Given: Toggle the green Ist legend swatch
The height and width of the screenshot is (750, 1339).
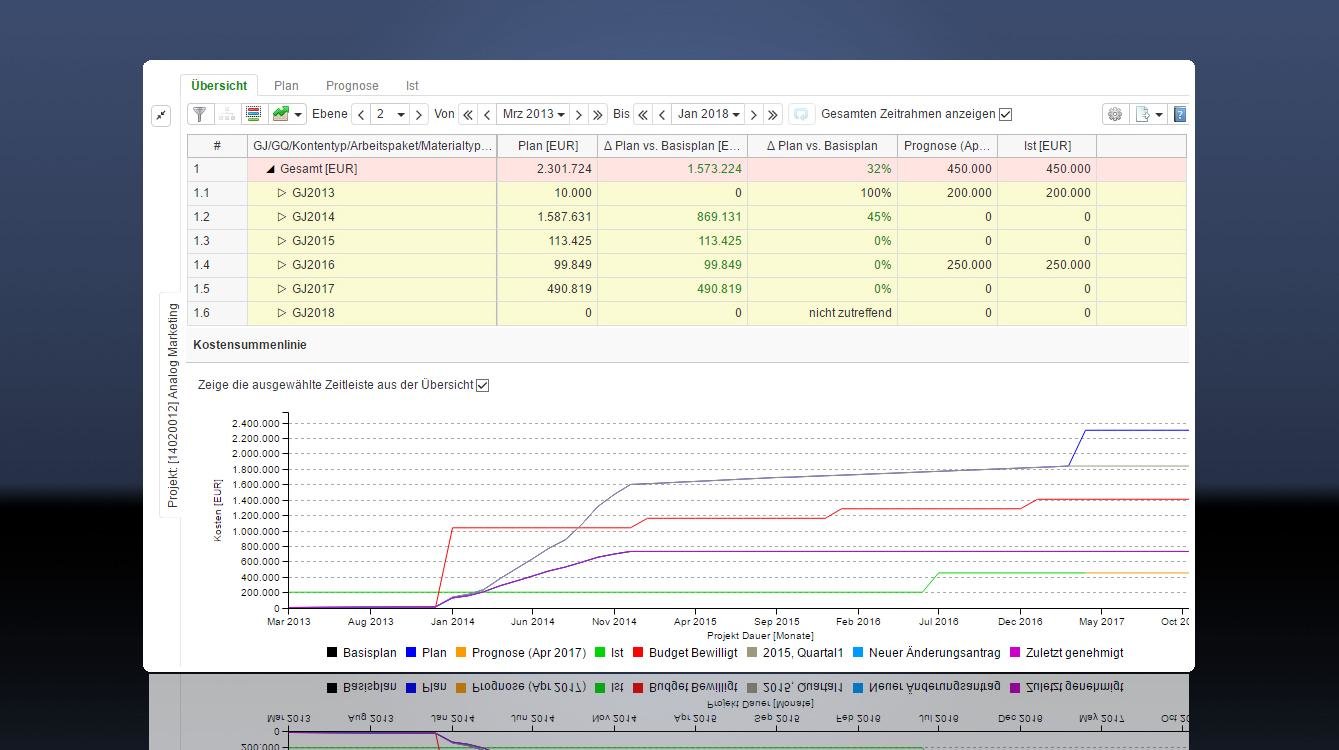Looking at the screenshot, I should pos(600,653).
